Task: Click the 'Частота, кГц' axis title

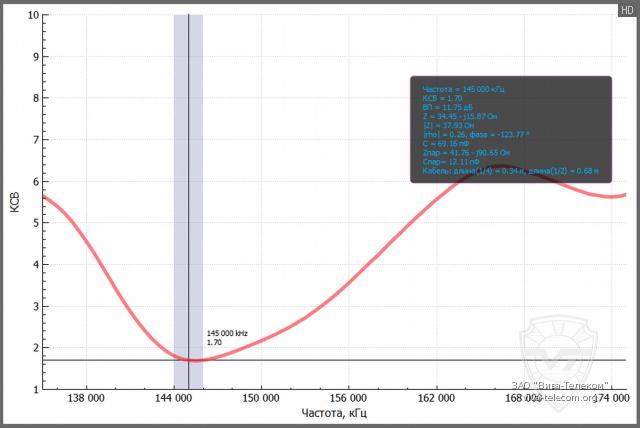Action: [334, 413]
